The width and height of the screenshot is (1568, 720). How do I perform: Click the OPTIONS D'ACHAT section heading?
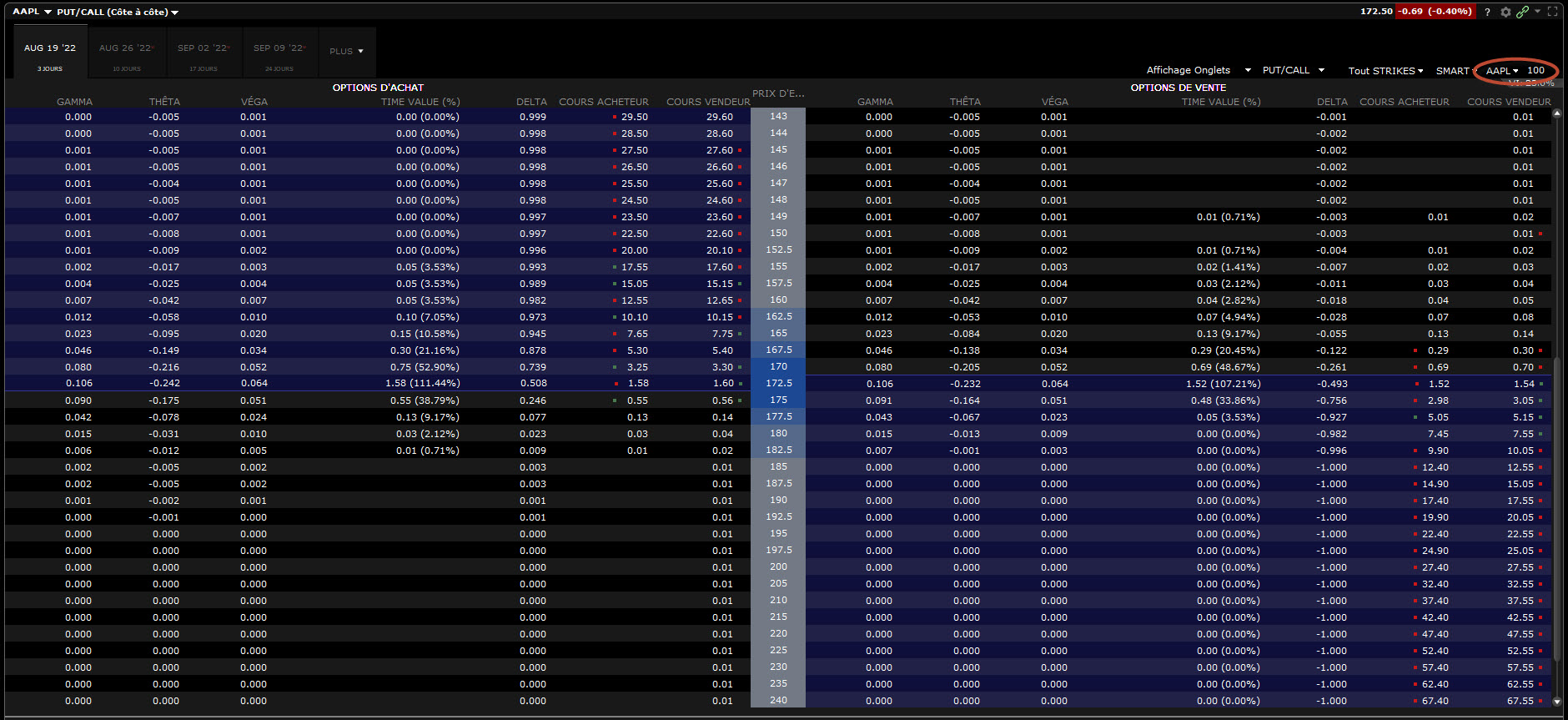pos(378,88)
